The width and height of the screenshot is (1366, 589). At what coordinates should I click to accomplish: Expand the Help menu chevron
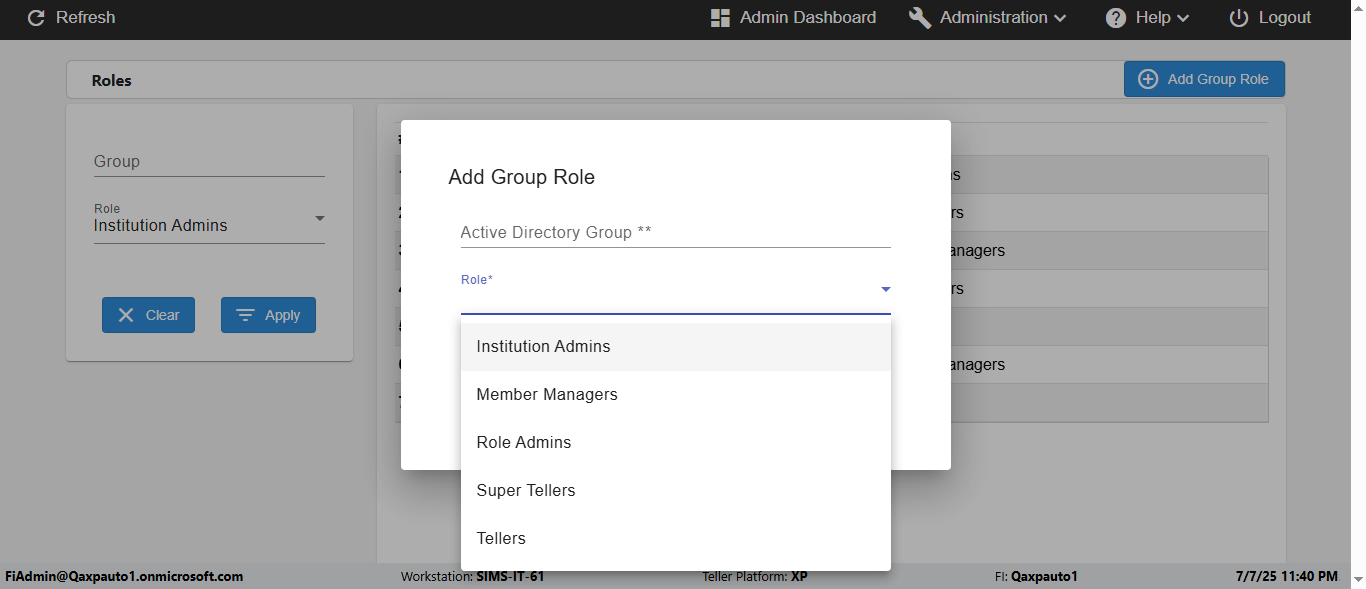point(1183,18)
